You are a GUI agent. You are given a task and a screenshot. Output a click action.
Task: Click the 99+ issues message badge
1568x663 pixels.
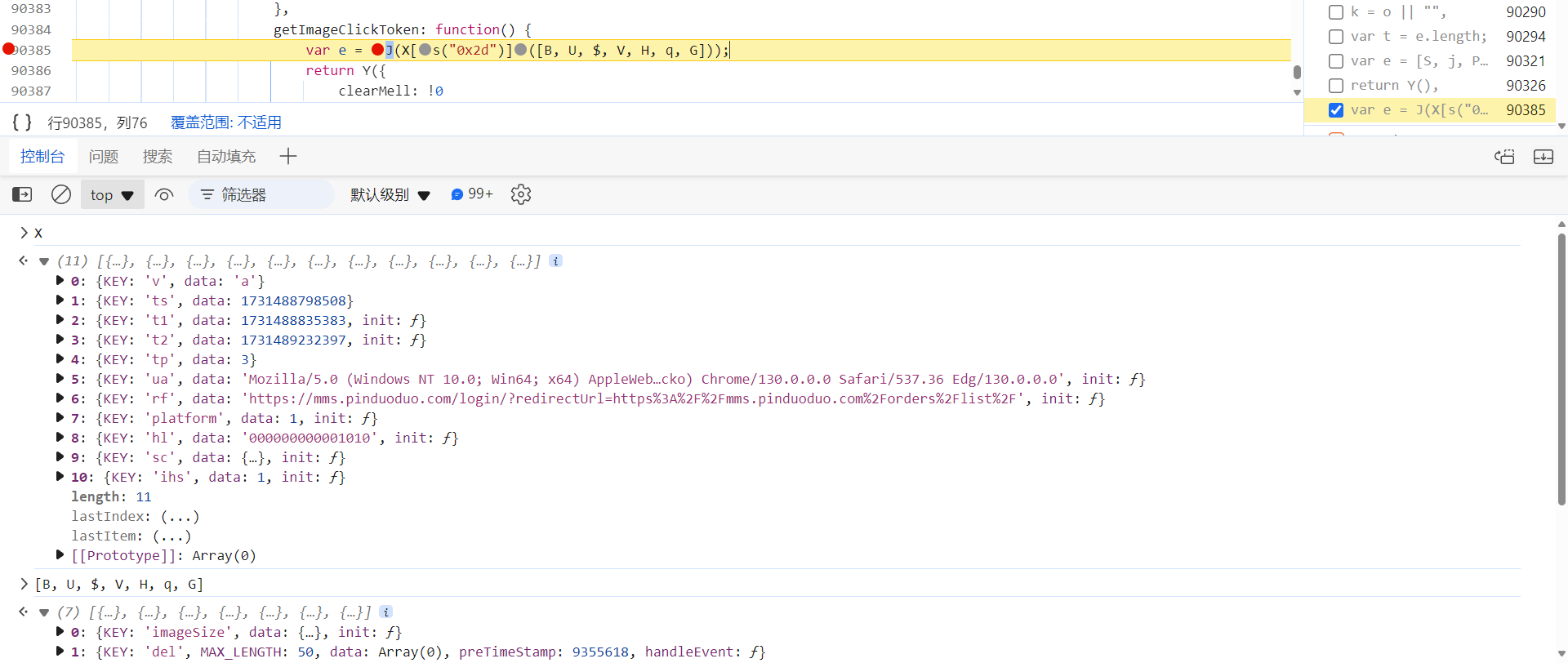pos(472,194)
